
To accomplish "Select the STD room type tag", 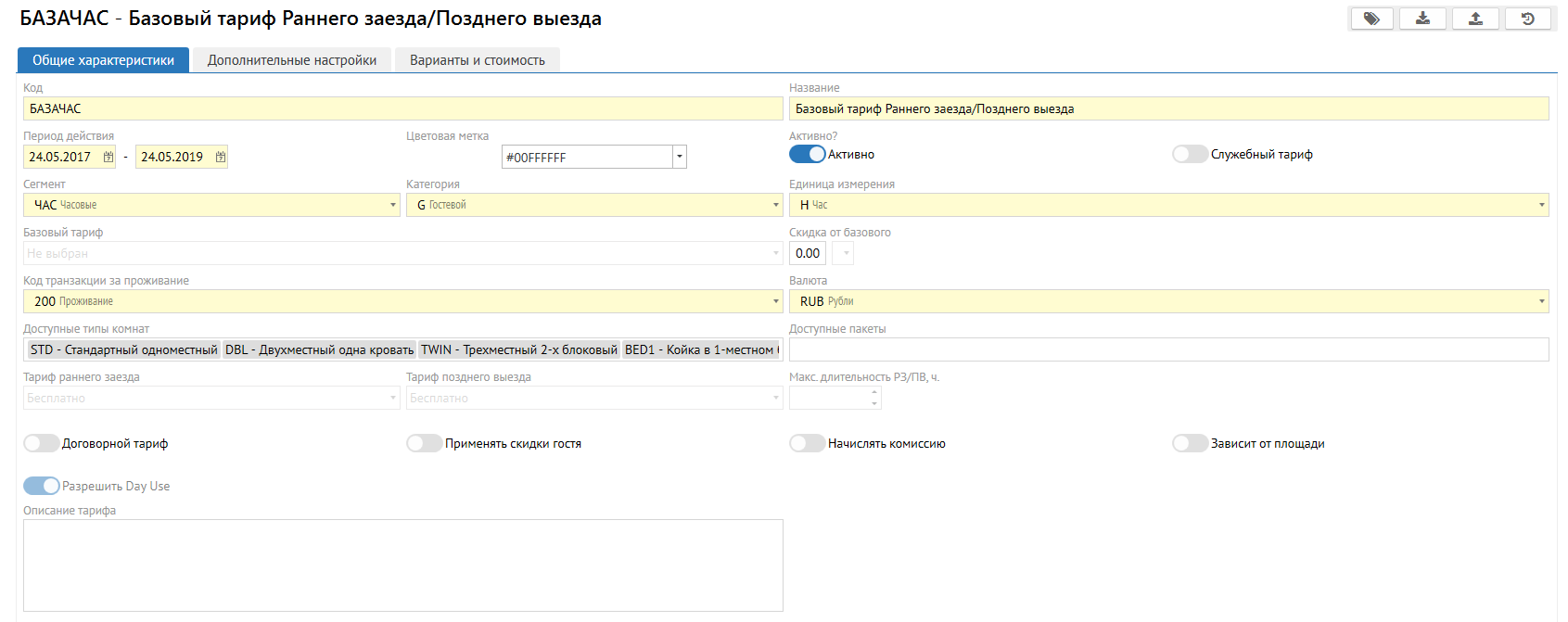I will pyautogui.click(x=123, y=349).
